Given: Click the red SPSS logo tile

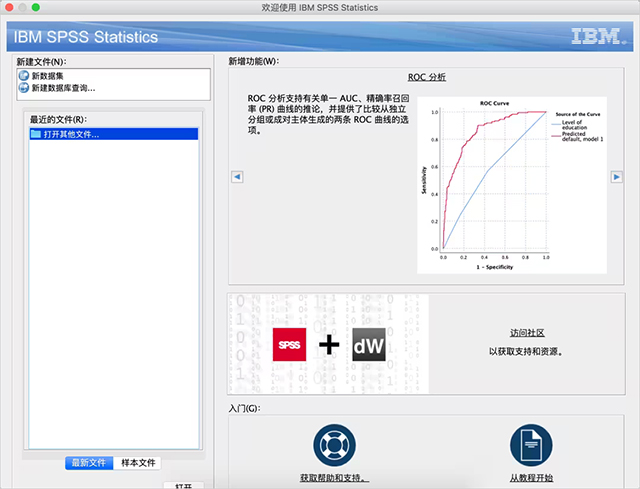Looking at the screenshot, I should 289,345.
